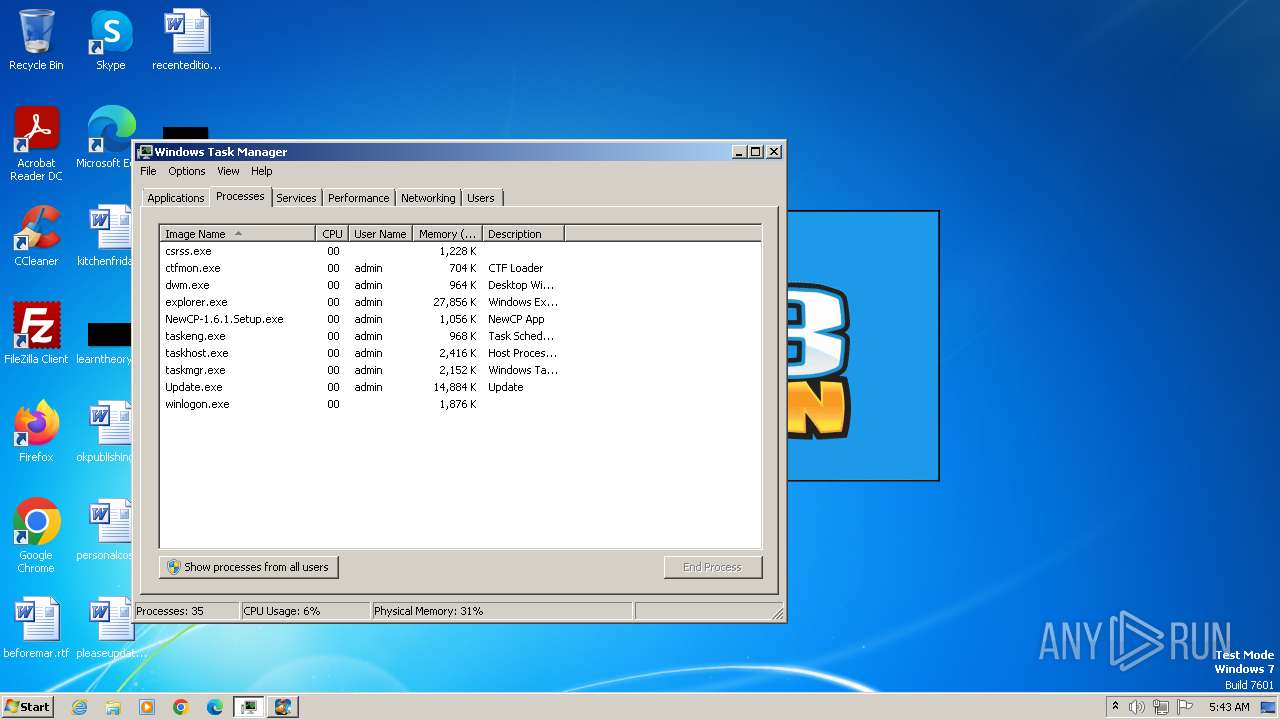This screenshot has height=720, width=1280.
Task: Open Windows Media Player taskbar icon
Action: point(147,707)
